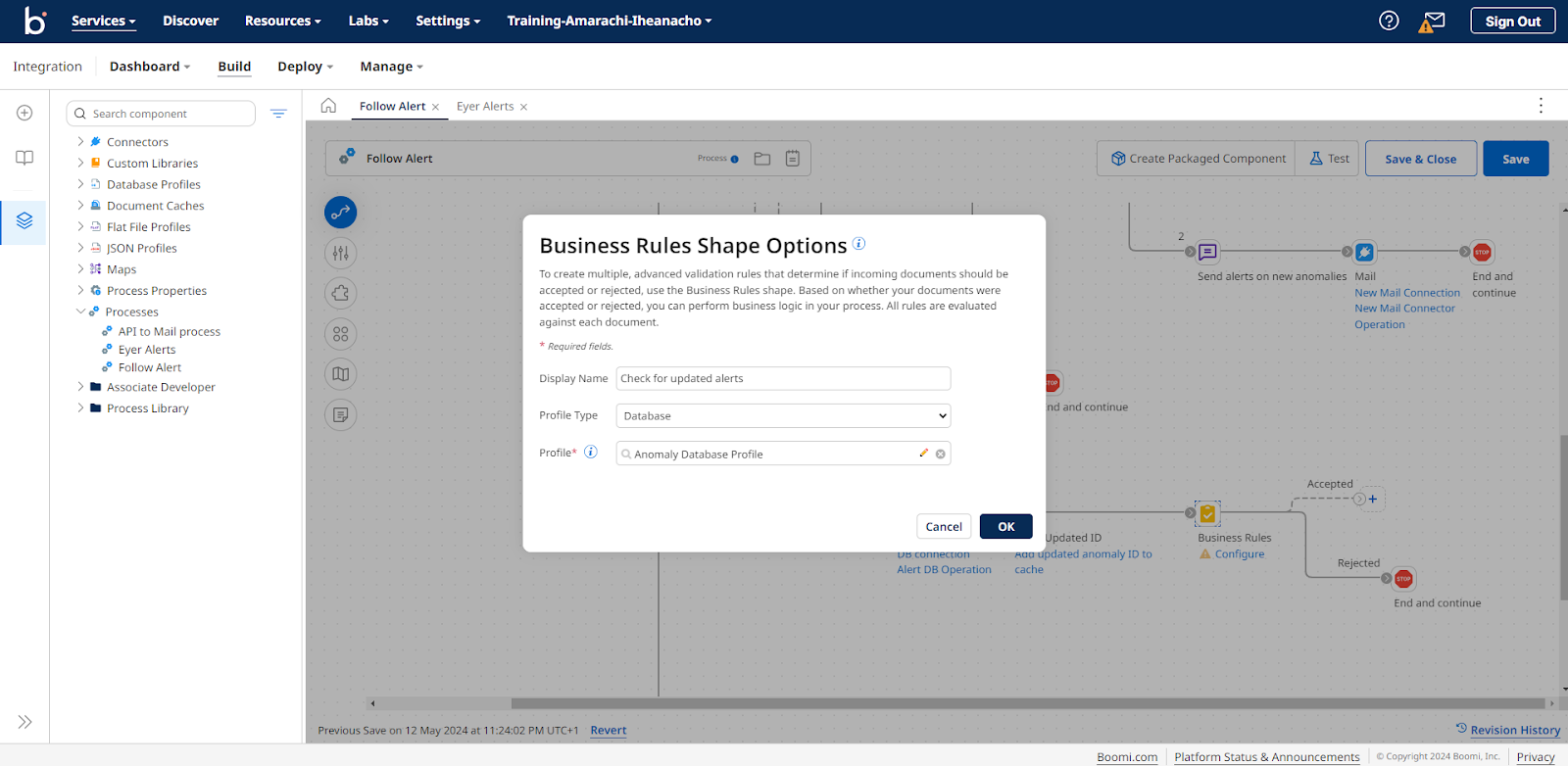Click the Send alerts message shape icon
Viewport: 1568px width, 766px height.
click(x=1207, y=252)
